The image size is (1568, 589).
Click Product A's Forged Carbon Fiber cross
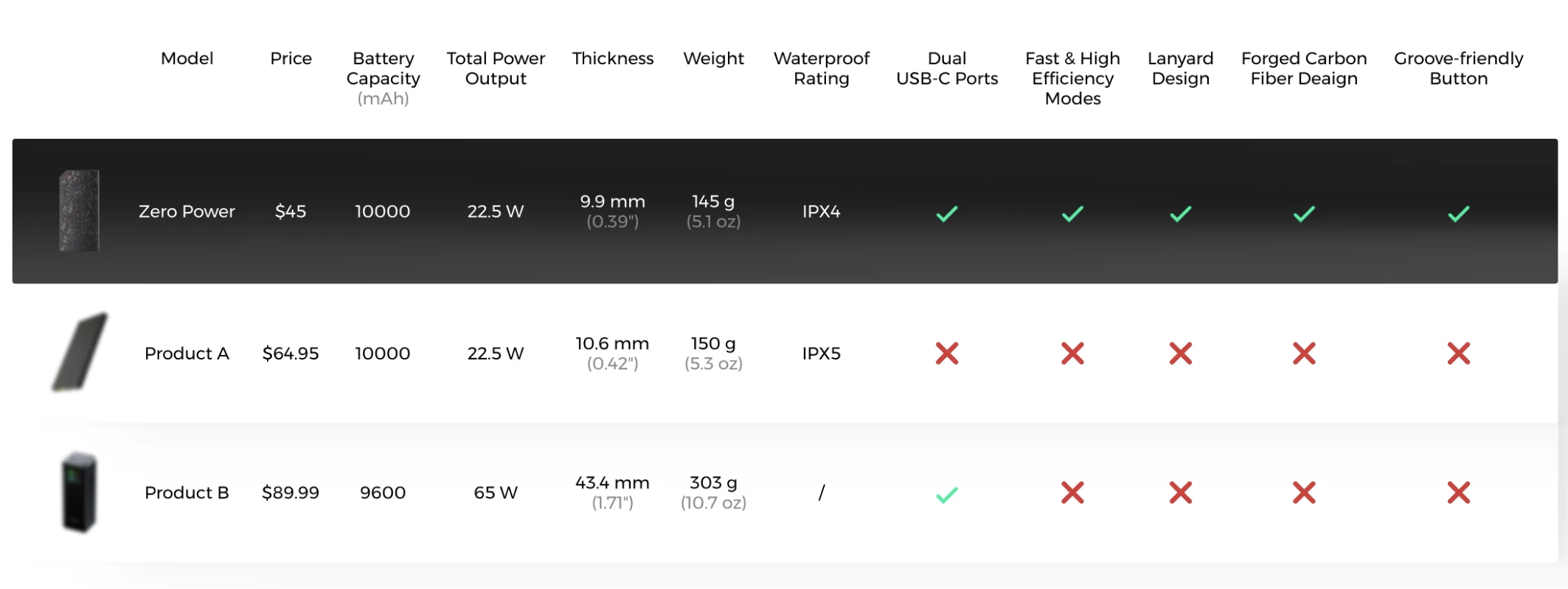point(1304,354)
